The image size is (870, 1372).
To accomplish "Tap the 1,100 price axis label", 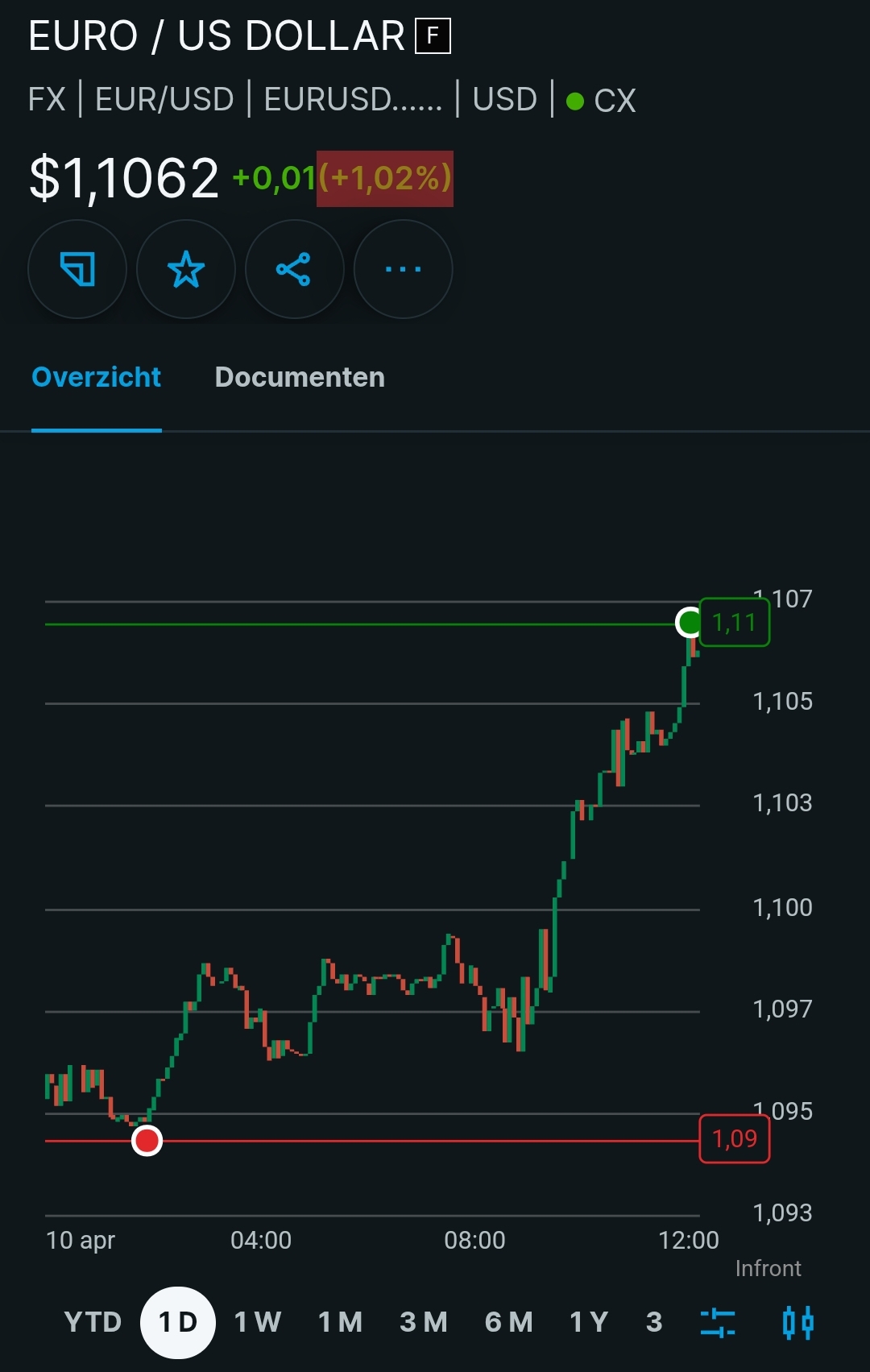I will 782,908.
